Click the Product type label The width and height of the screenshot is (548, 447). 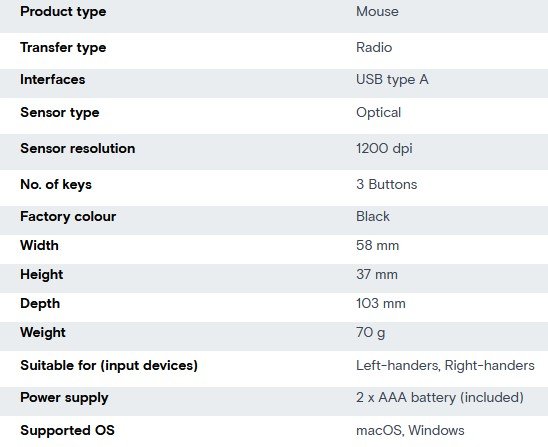click(x=63, y=12)
